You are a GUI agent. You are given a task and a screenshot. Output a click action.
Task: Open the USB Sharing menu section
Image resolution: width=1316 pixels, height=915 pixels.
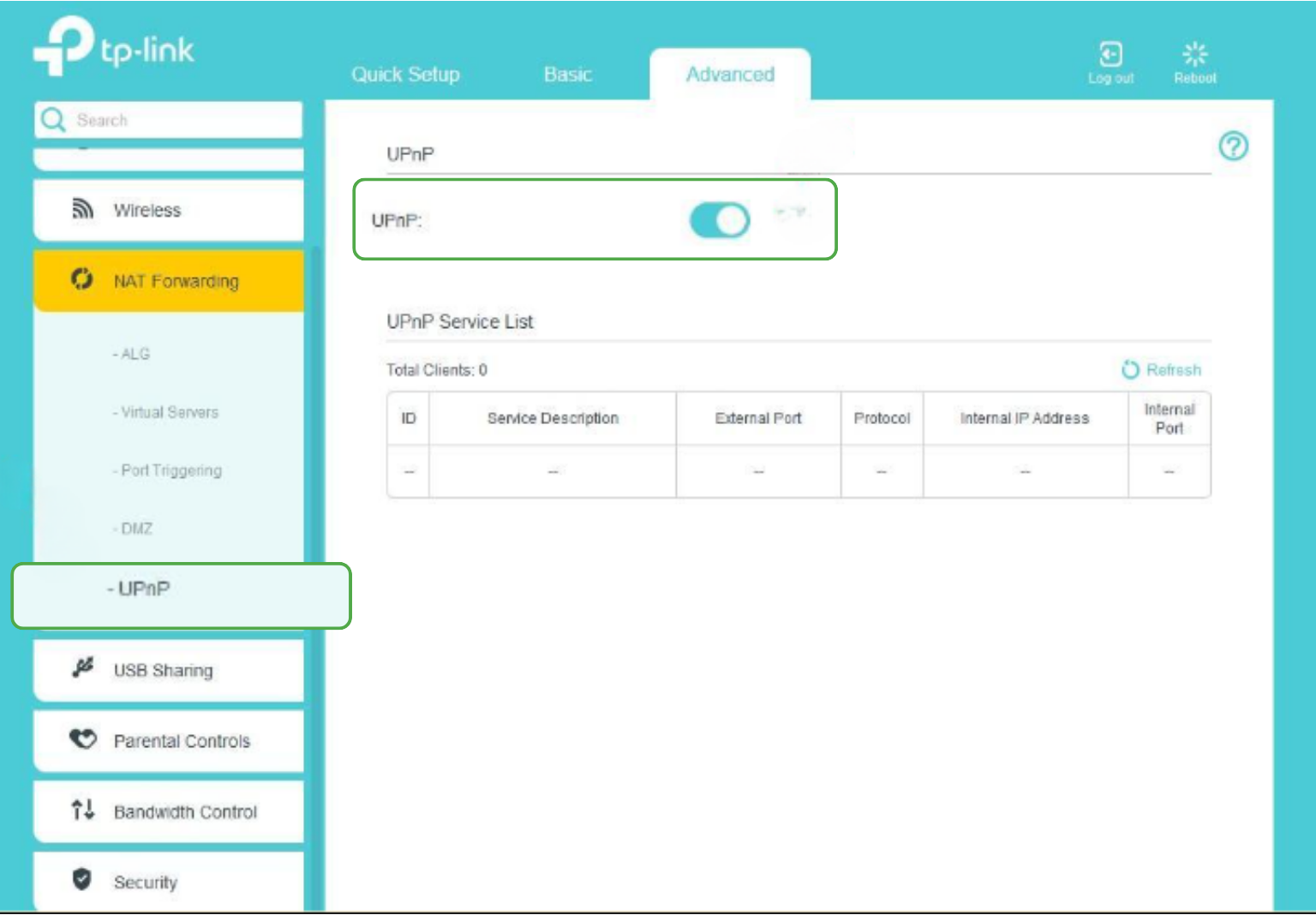[x=169, y=670]
